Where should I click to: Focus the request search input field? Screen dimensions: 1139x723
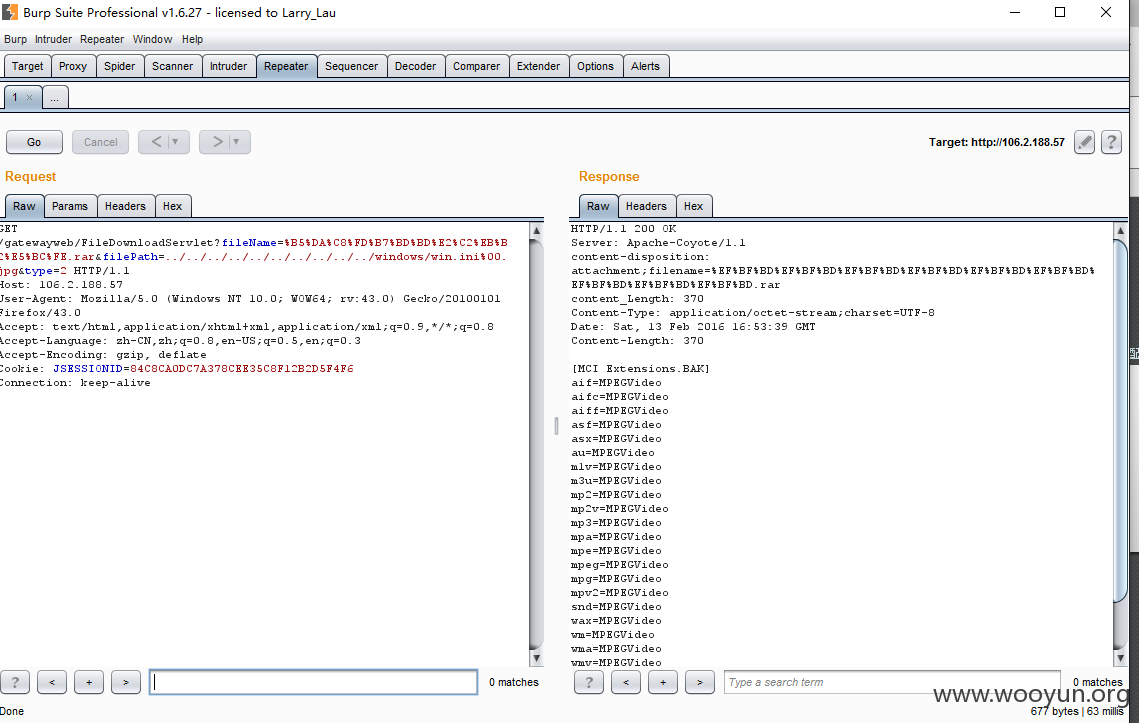tap(314, 682)
